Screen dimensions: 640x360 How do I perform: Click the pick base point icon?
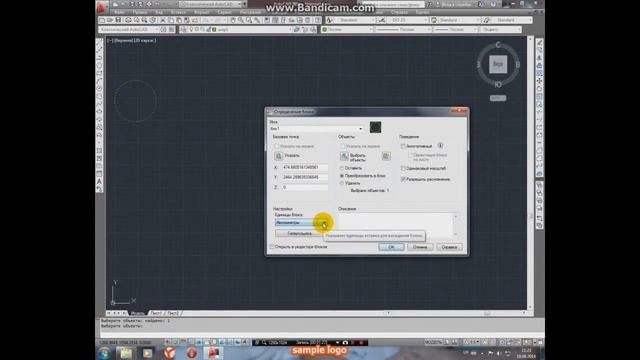[278, 156]
